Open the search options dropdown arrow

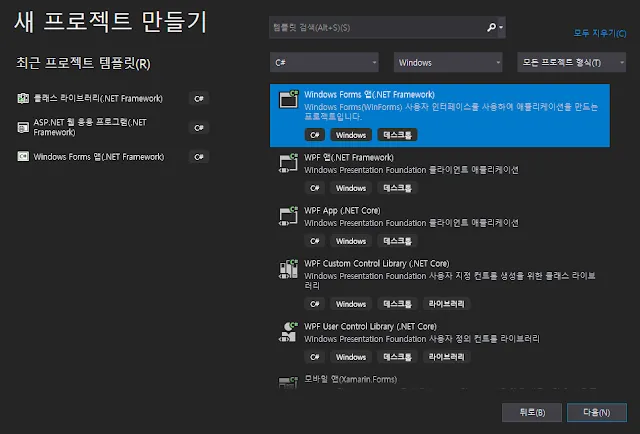(501, 27)
